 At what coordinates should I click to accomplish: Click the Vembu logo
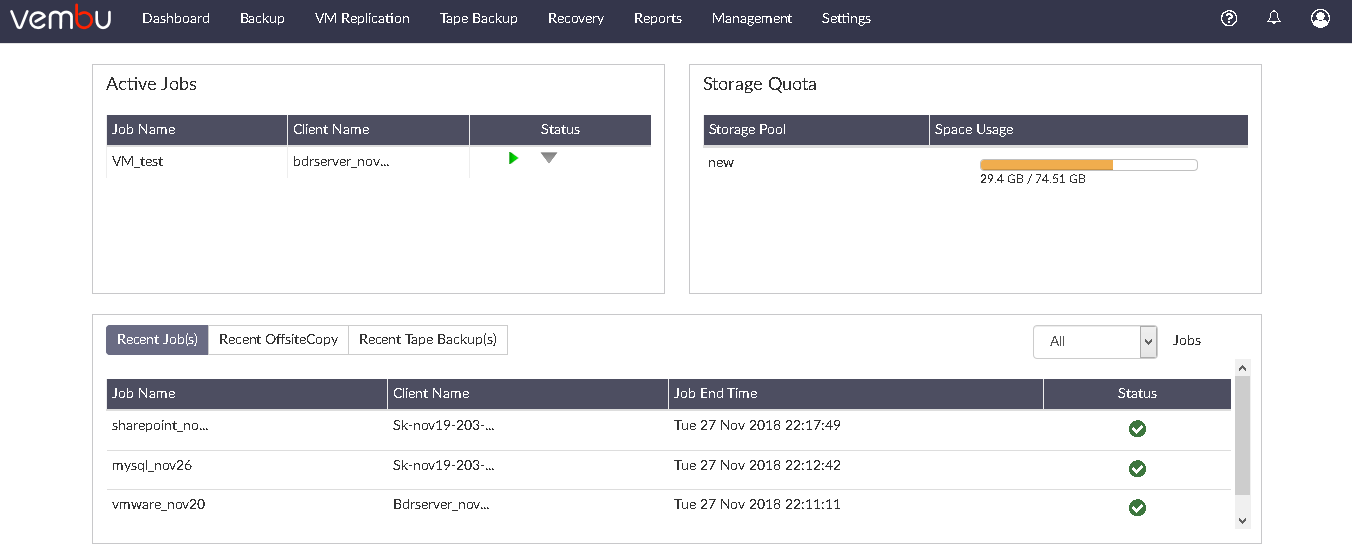pos(60,18)
